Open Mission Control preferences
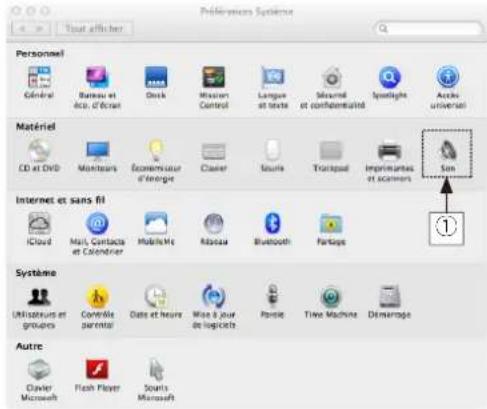487x409 pixels. click(214, 87)
